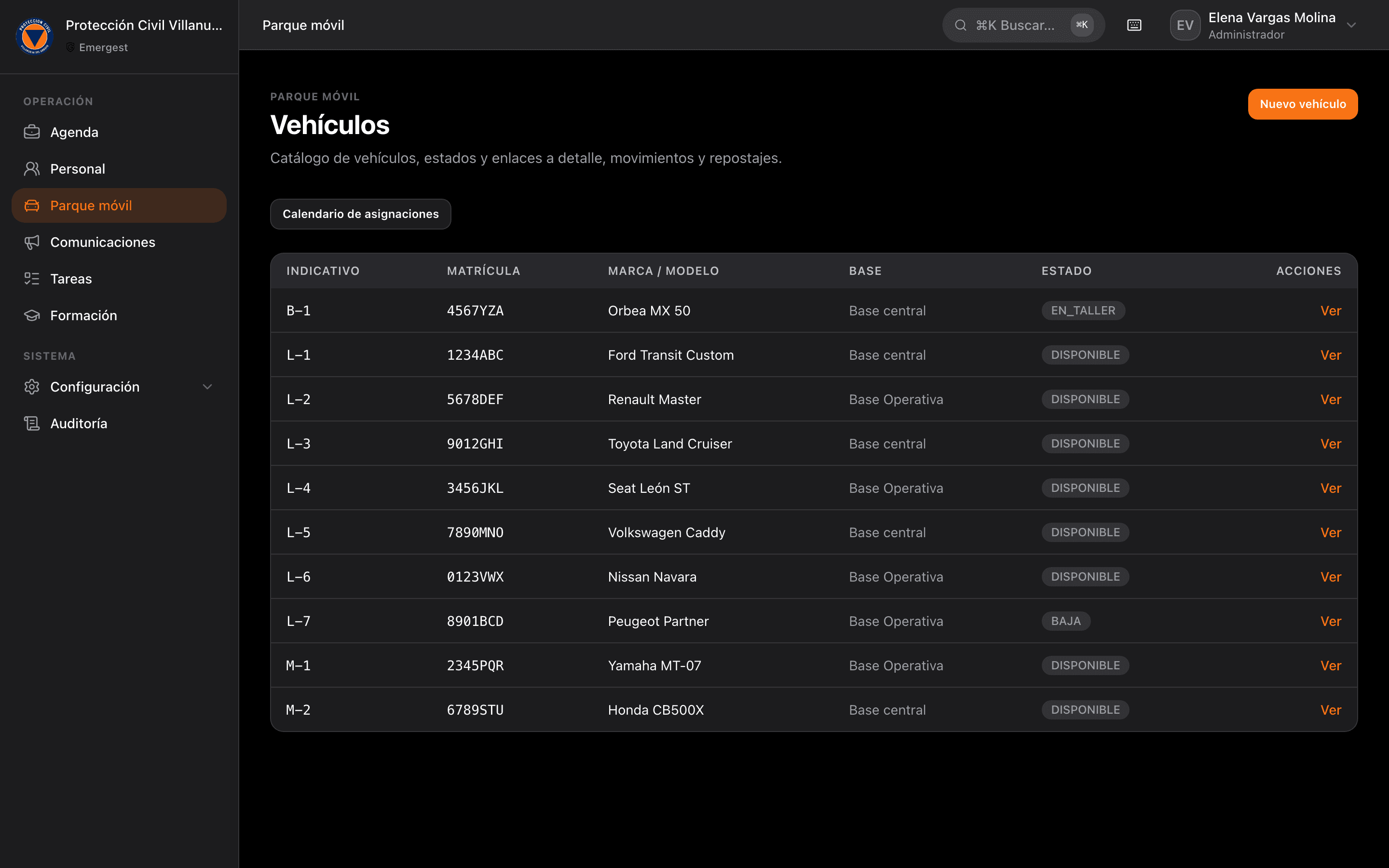Focus the Buscar search field
This screenshot has height=868, width=1389.
1023,25
